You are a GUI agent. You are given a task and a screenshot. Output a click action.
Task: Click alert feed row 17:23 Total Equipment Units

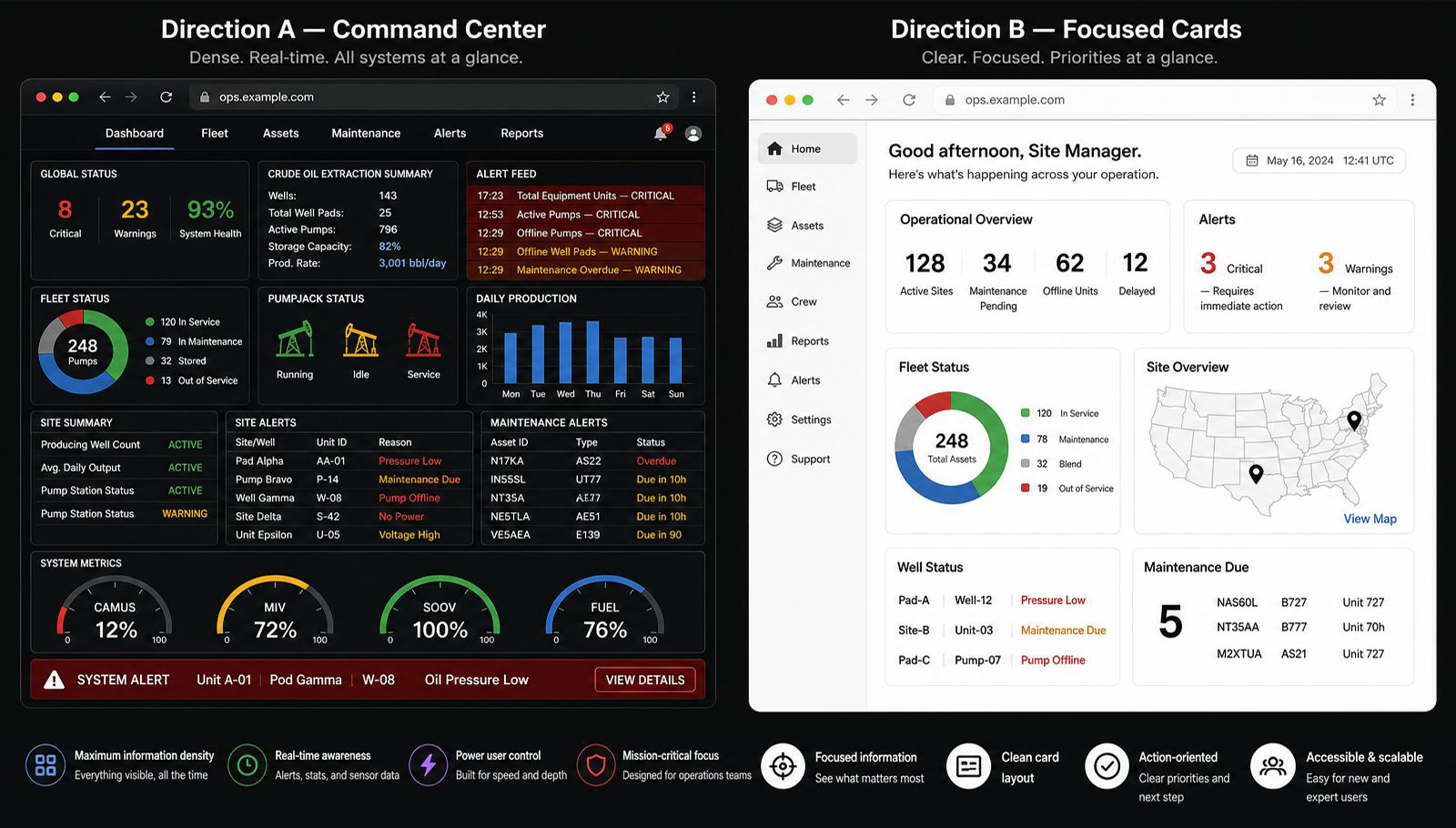pyautogui.click(x=586, y=196)
